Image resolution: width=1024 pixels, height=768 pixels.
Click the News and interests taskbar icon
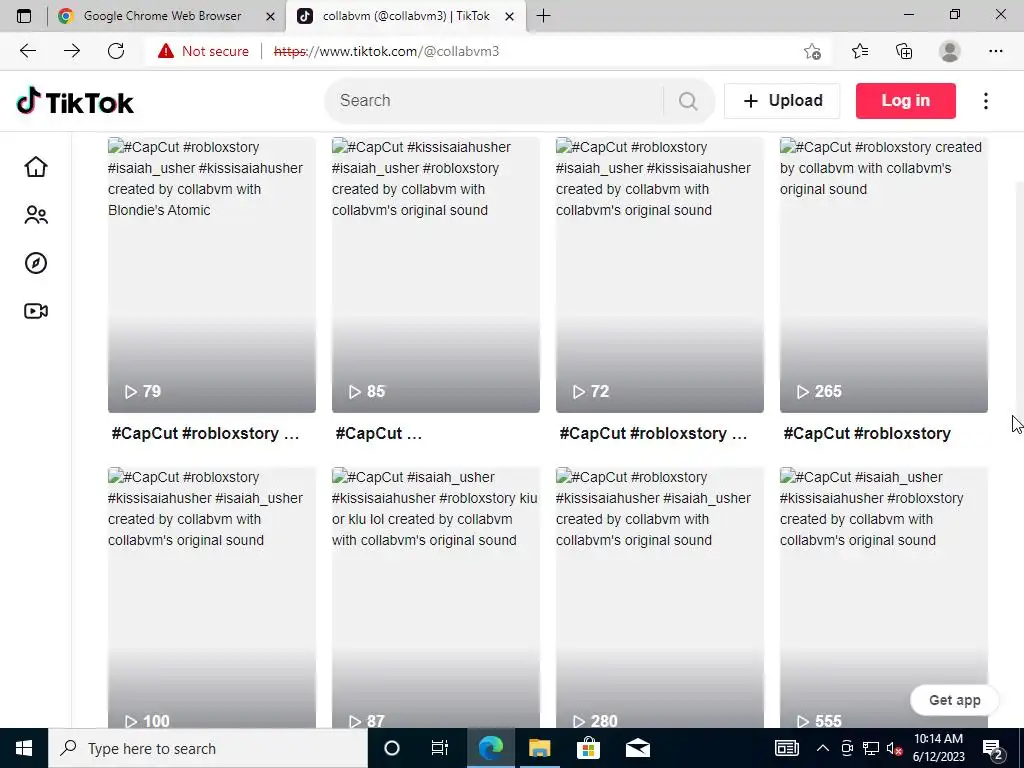click(786, 748)
